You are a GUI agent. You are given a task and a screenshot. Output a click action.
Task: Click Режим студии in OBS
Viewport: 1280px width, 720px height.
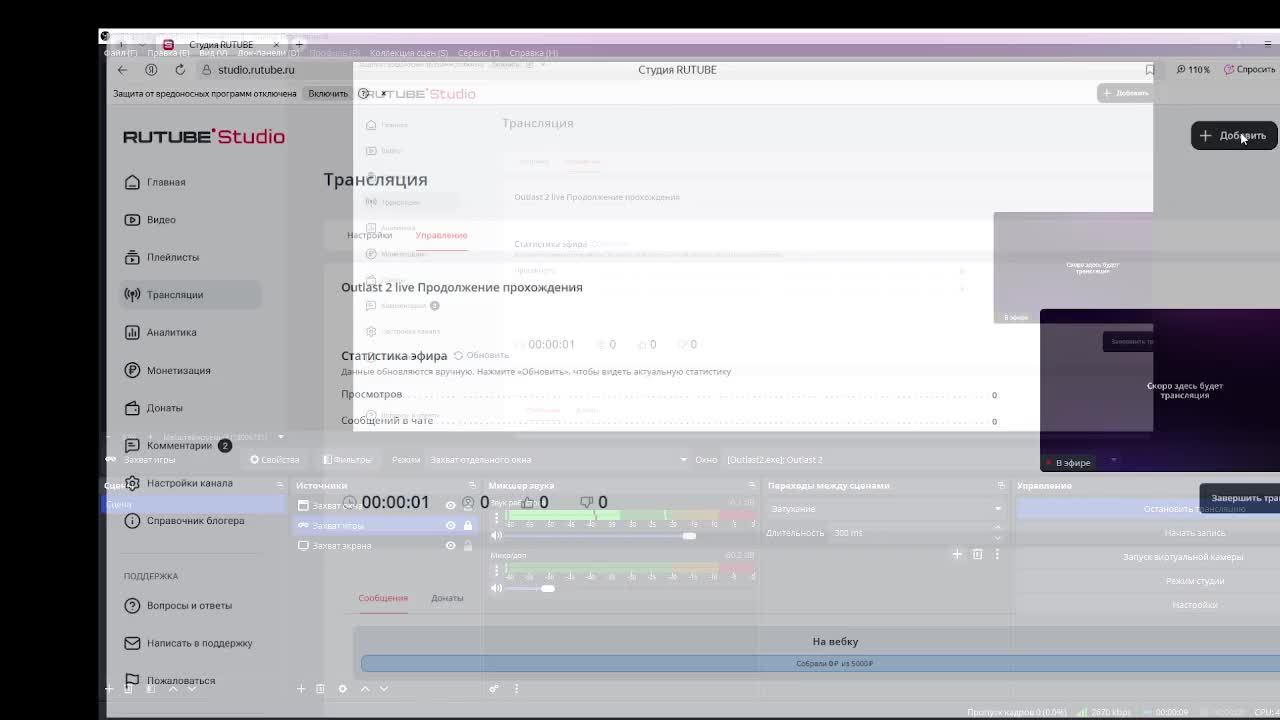(x=1195, y=581)
